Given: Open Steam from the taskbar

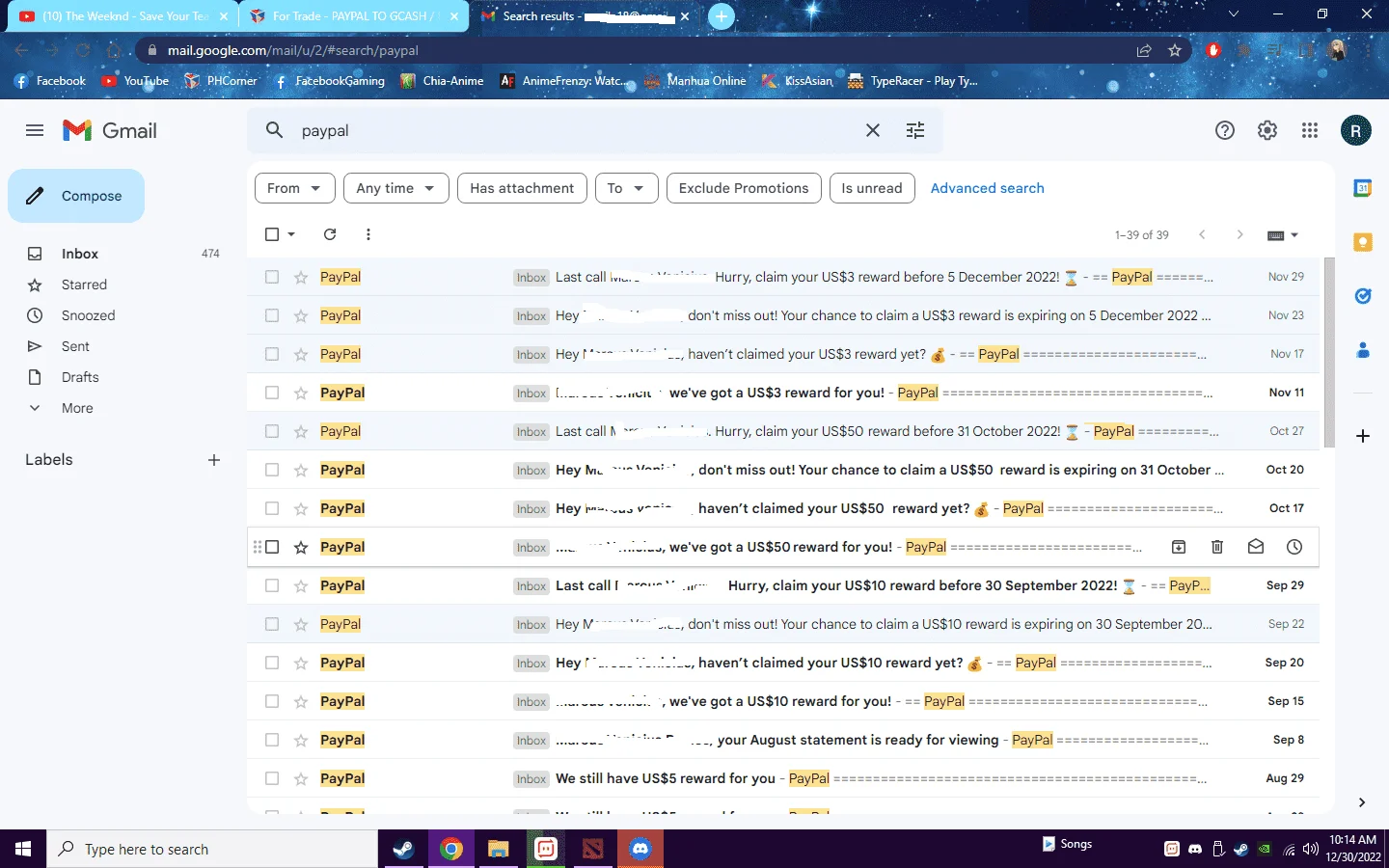Looking at the screenshot, I should (403, 849).
